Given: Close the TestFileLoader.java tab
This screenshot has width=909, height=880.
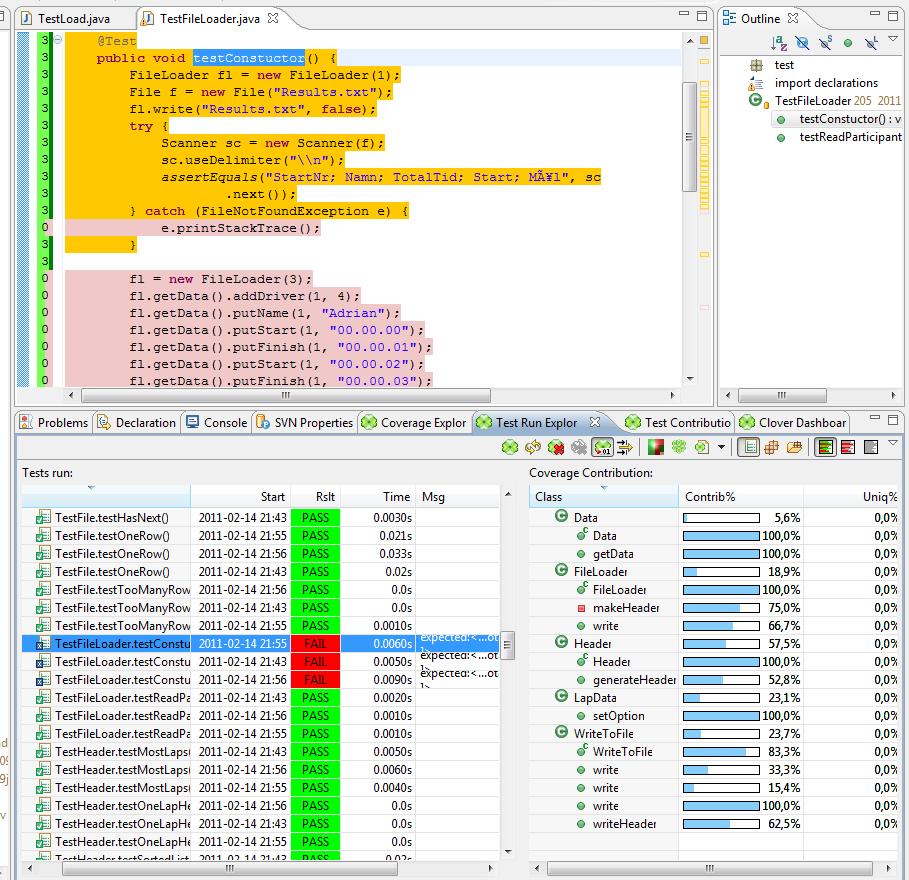Looking at the screenshot, I should (x=273, y=18).
